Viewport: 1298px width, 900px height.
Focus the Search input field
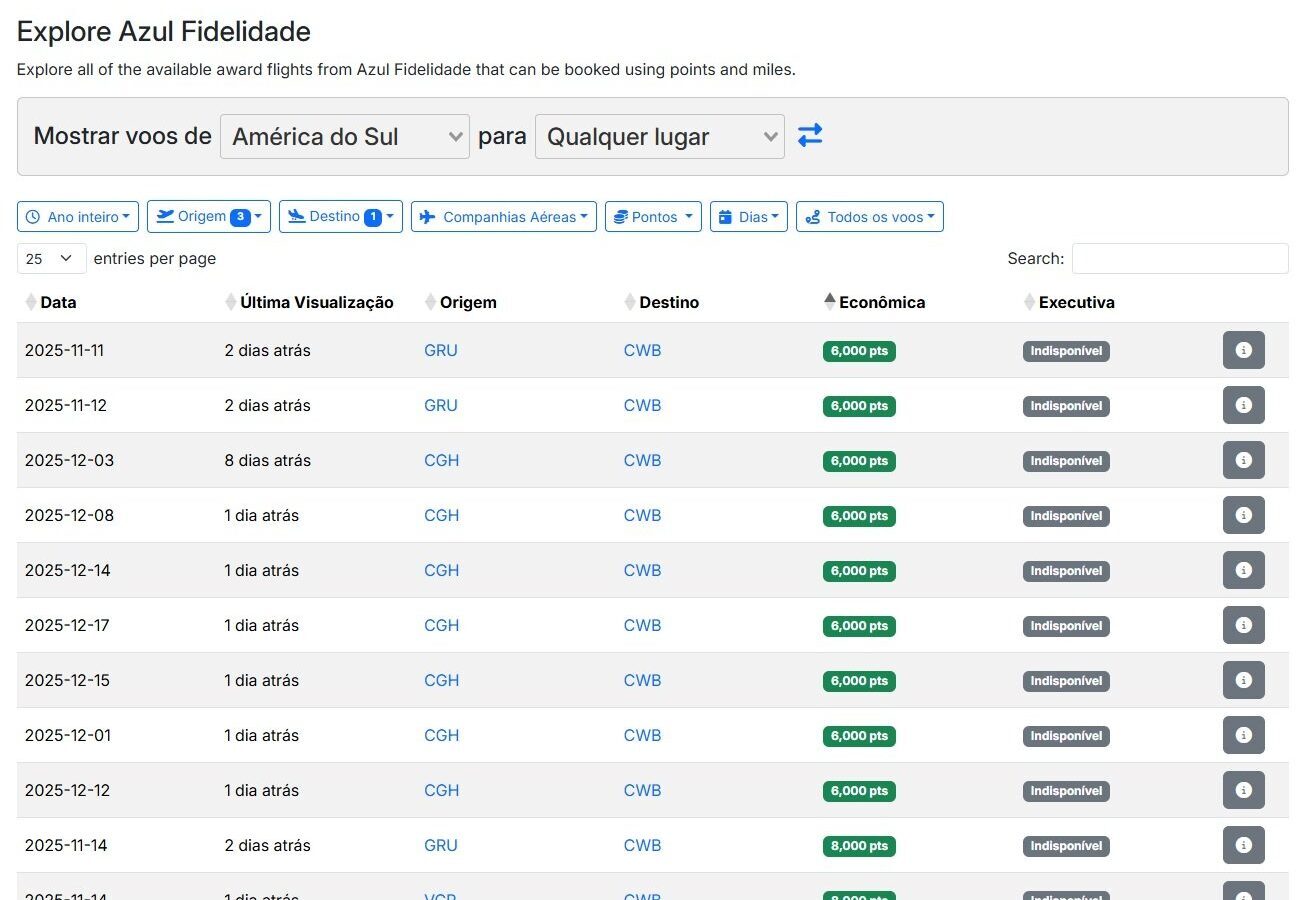(1179, 258)
